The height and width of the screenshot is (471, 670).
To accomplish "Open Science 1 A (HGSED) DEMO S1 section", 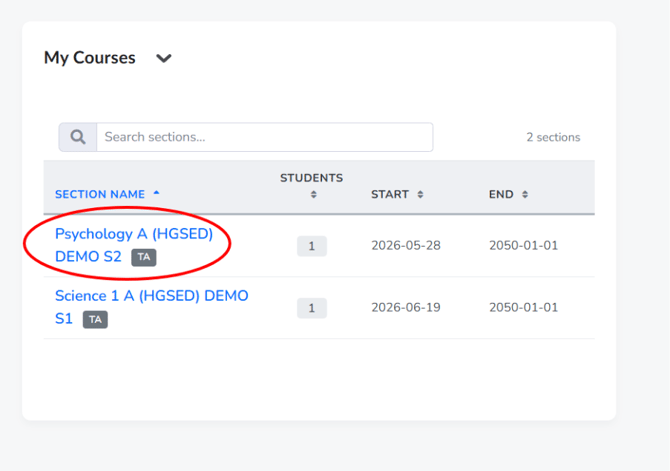I will click(152, 307).
